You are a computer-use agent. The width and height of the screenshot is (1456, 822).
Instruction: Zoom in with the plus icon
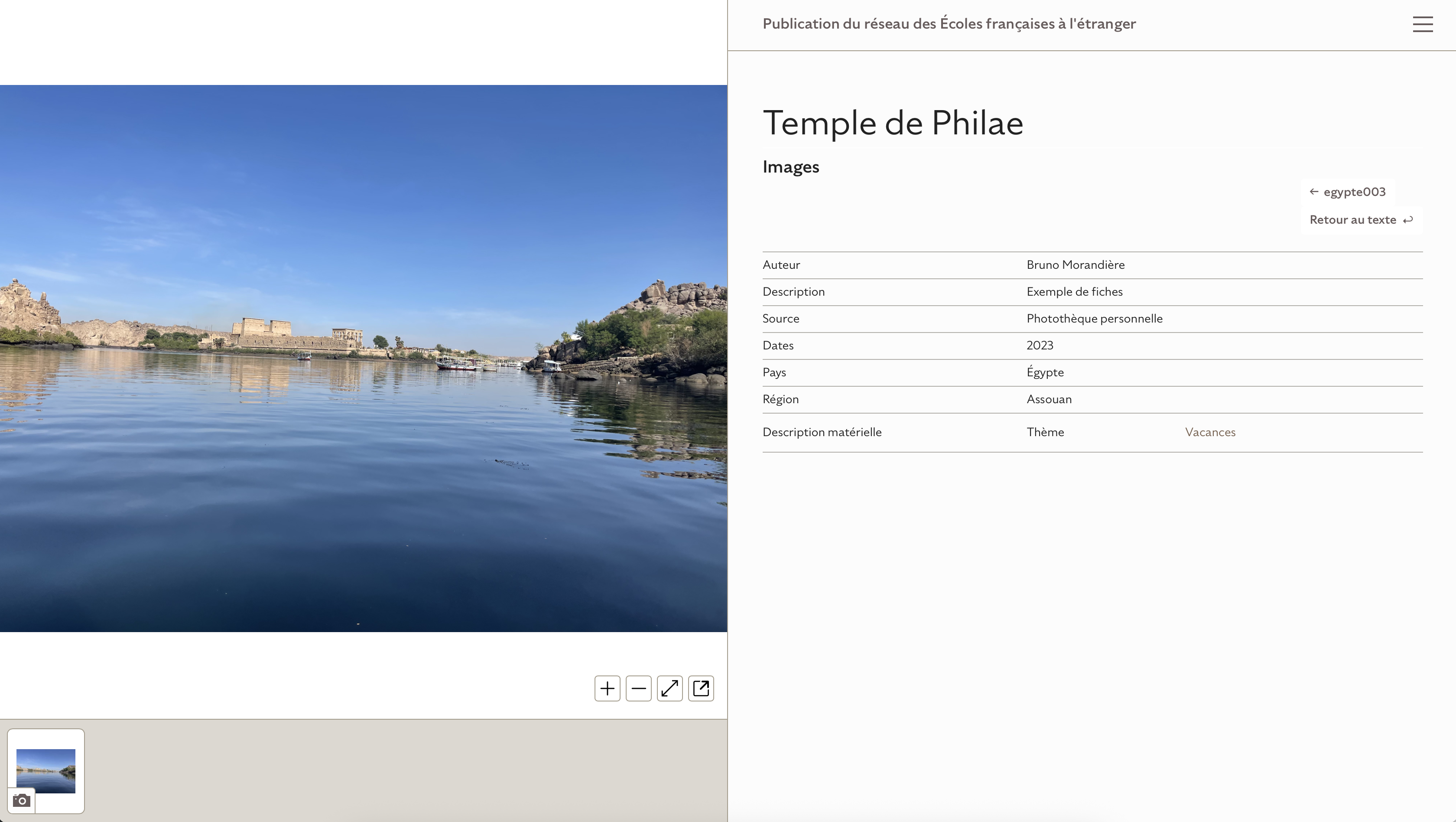pos(607,688)
